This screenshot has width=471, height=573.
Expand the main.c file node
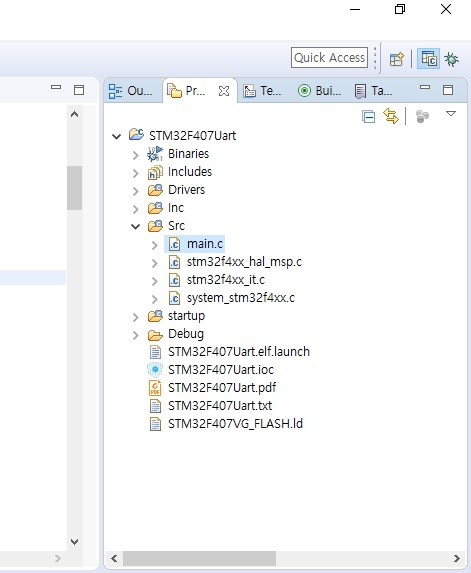(155, 245)
